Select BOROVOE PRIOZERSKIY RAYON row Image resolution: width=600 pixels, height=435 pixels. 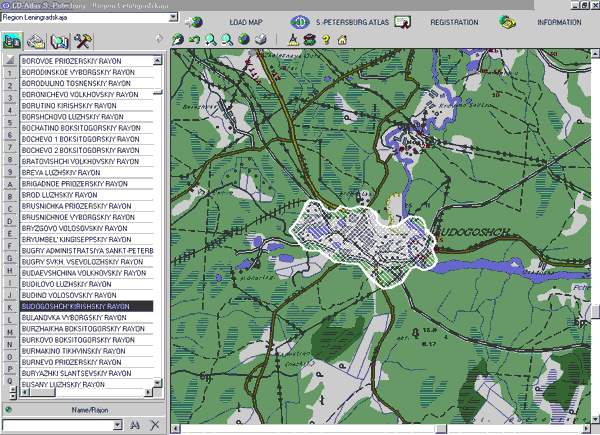(x=86, y=61)
